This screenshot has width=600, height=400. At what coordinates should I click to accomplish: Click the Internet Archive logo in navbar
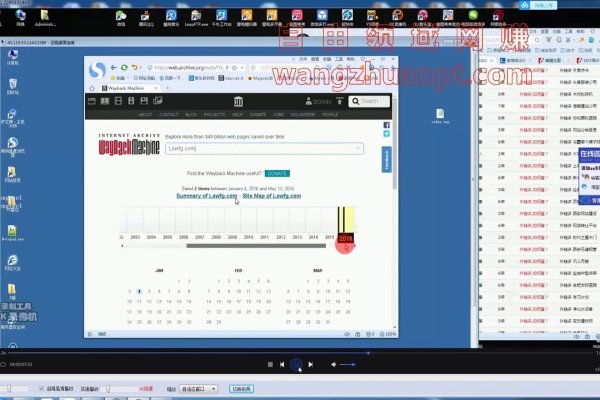(x=237, y=101)
